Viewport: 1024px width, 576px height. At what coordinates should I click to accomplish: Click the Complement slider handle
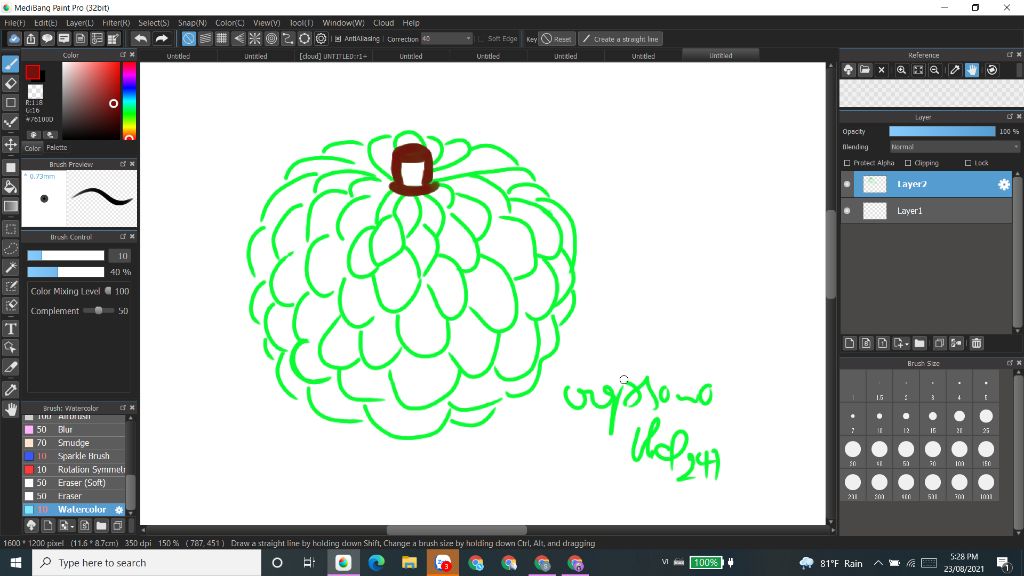pyautogui.click(x=99, y=311)
